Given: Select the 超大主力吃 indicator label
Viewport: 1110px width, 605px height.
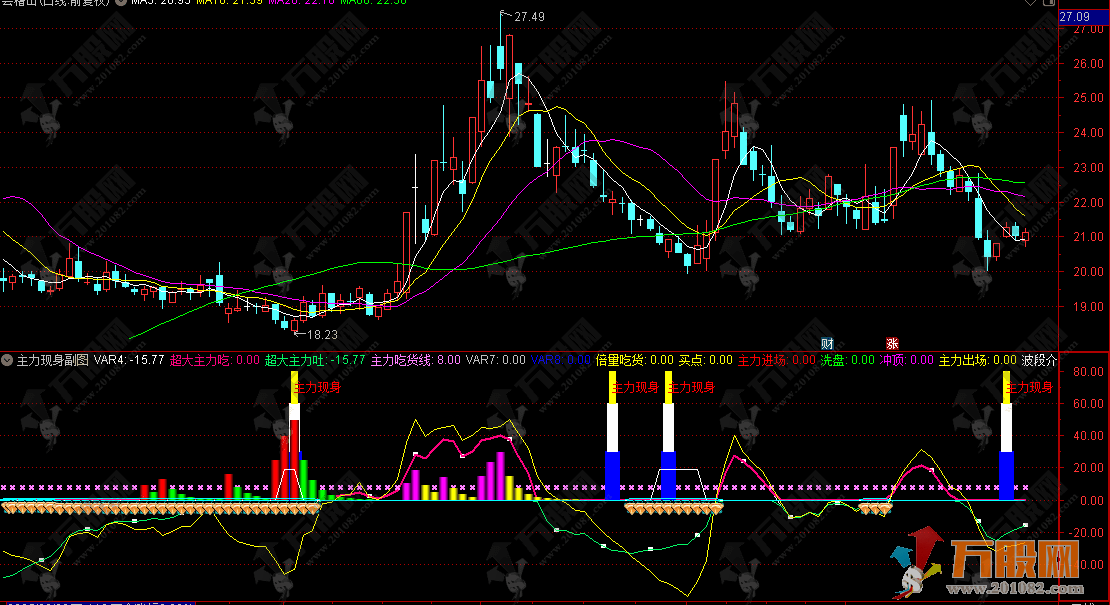Looking at the screenshot, I should coord(201,360).
